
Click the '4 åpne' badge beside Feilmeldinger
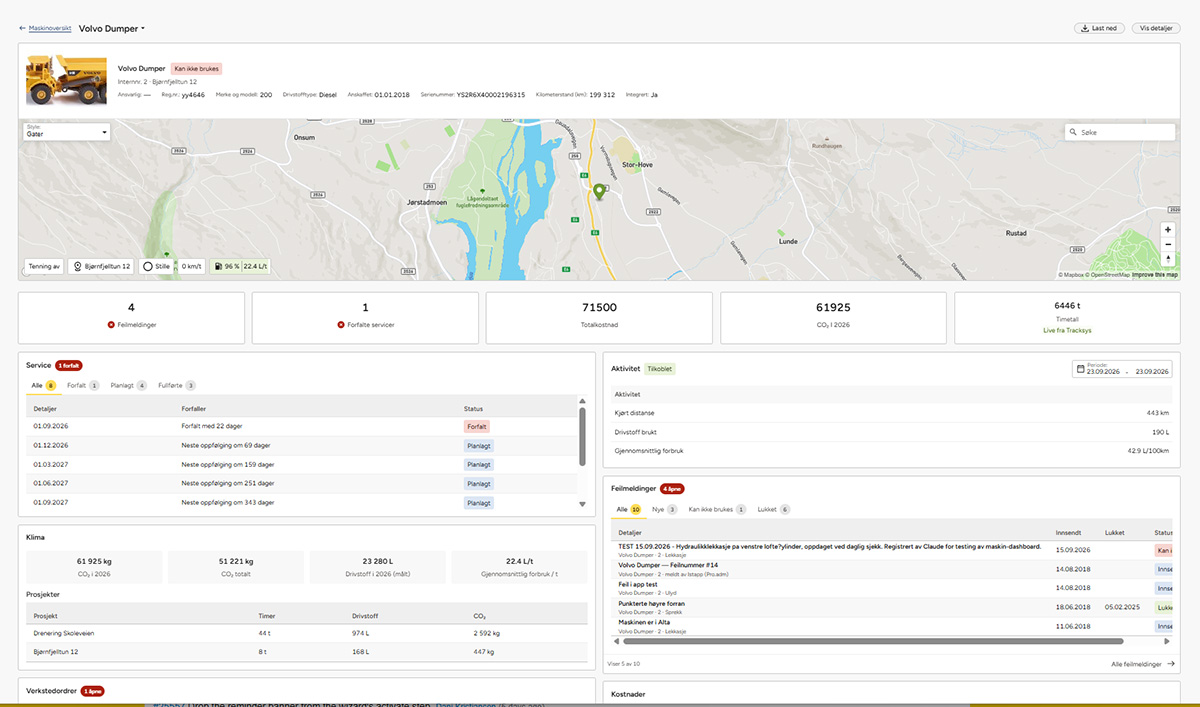pos(672,489)
